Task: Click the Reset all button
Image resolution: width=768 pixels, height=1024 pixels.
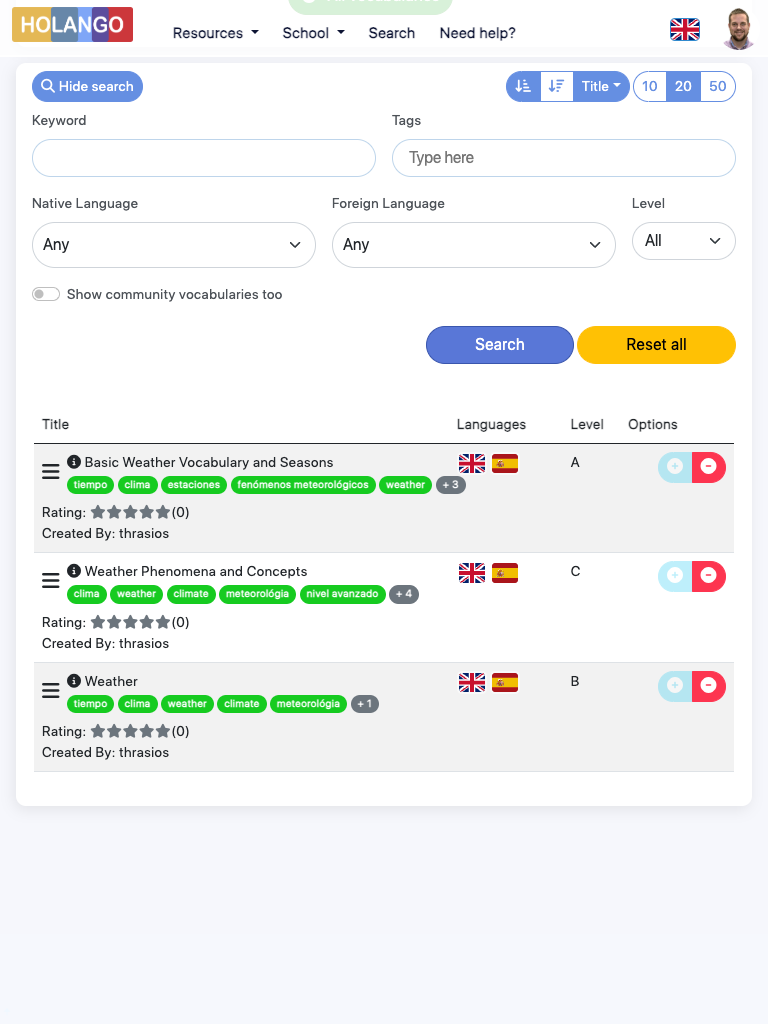Action: click(656, 345)
